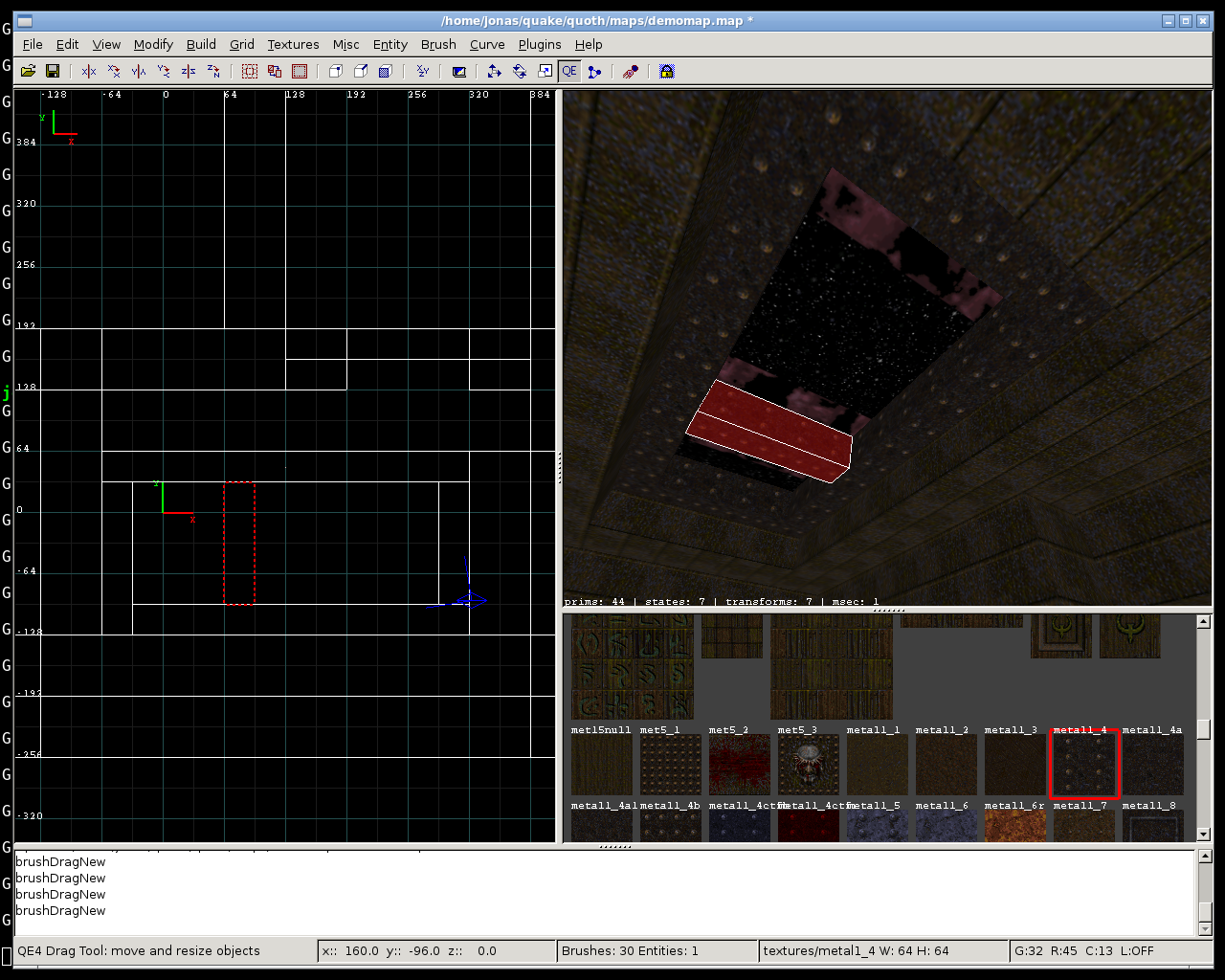Click the Open map folder icon
The image size is (1225, 980).
coord(28,71)
